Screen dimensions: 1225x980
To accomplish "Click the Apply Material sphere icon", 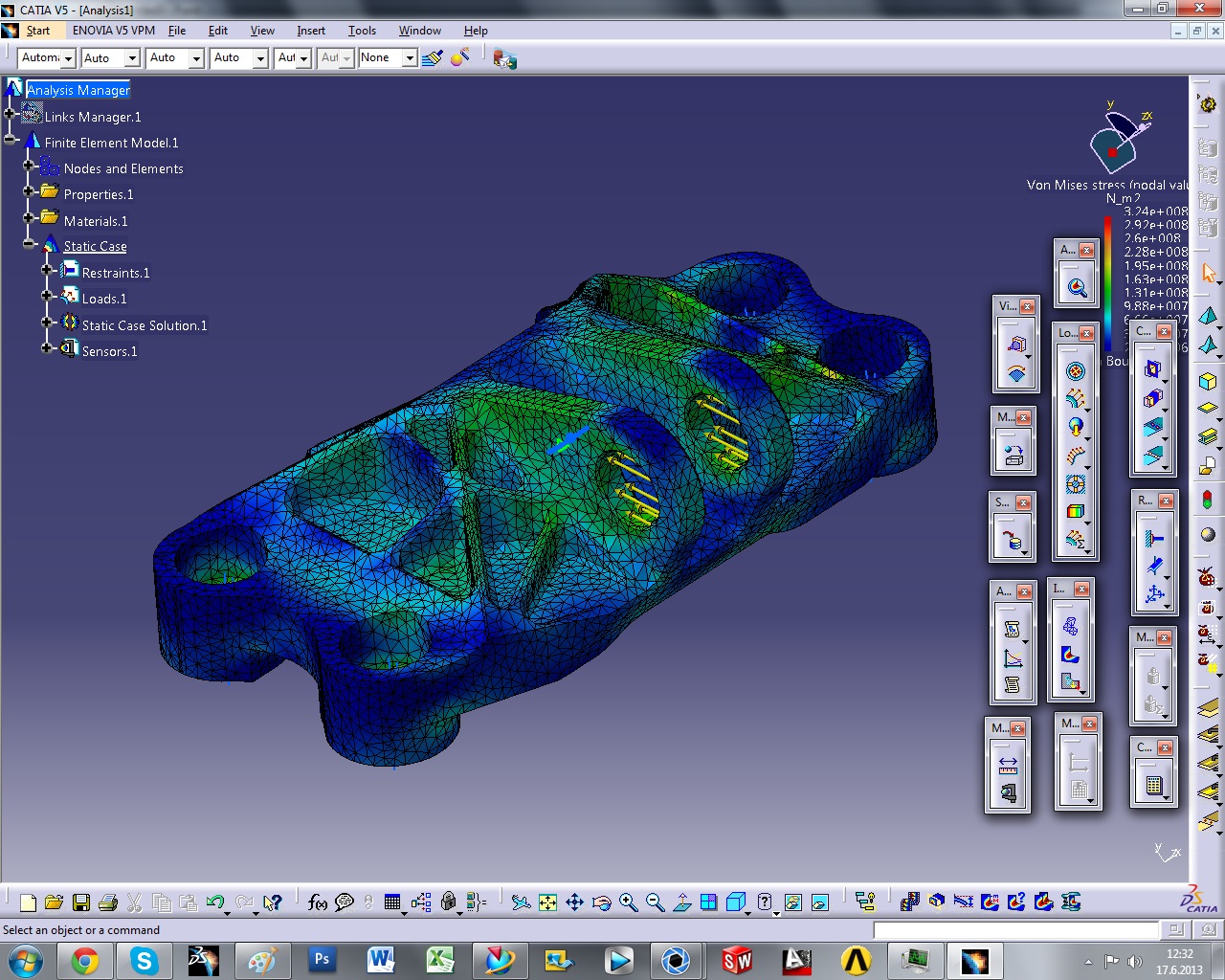I will (1208, 535).
